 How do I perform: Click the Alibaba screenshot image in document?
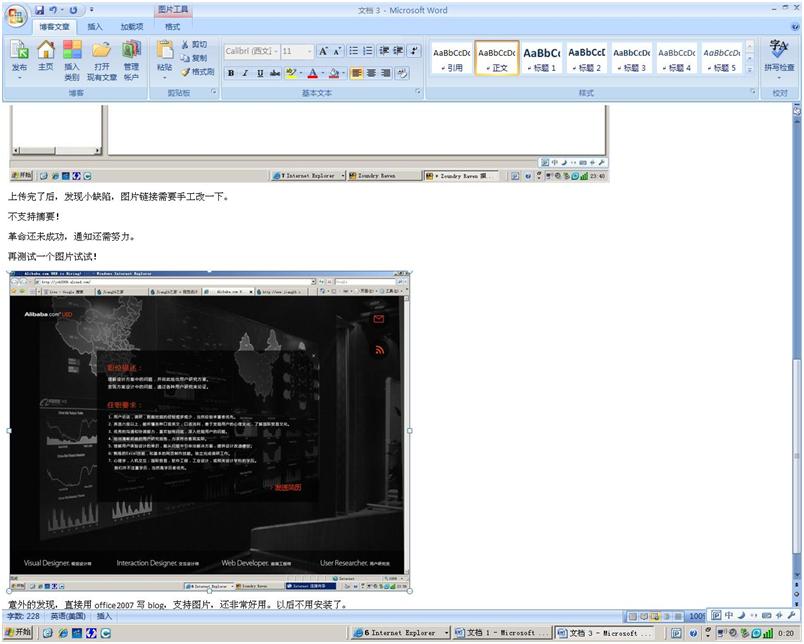208,430
